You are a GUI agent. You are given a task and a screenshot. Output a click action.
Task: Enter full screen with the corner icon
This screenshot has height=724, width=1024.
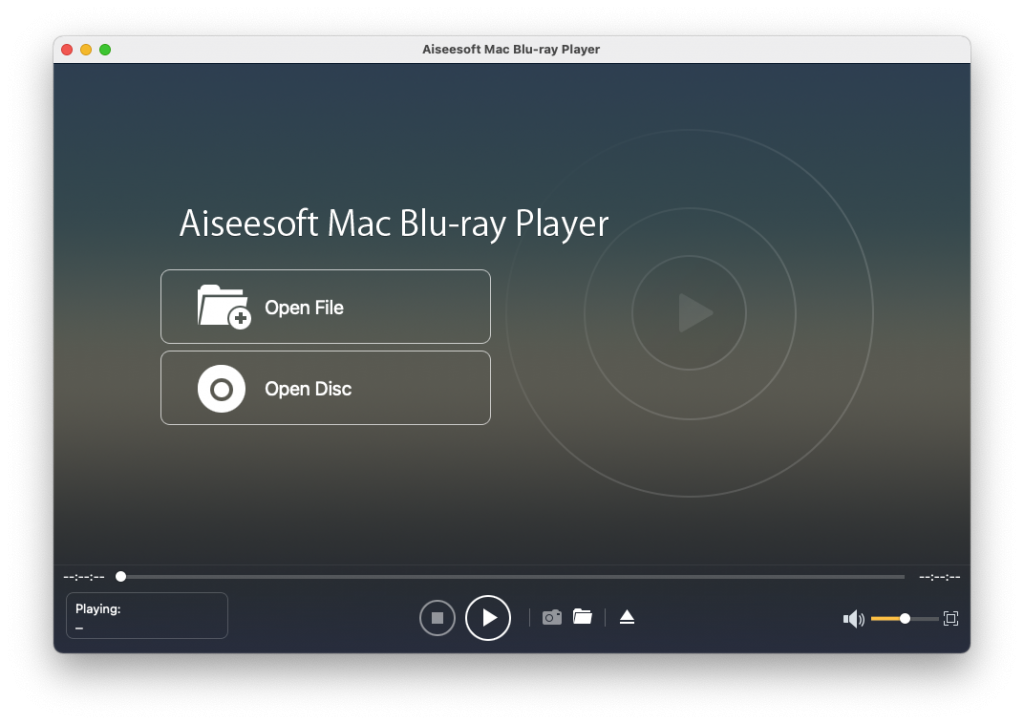pos(951,618)
